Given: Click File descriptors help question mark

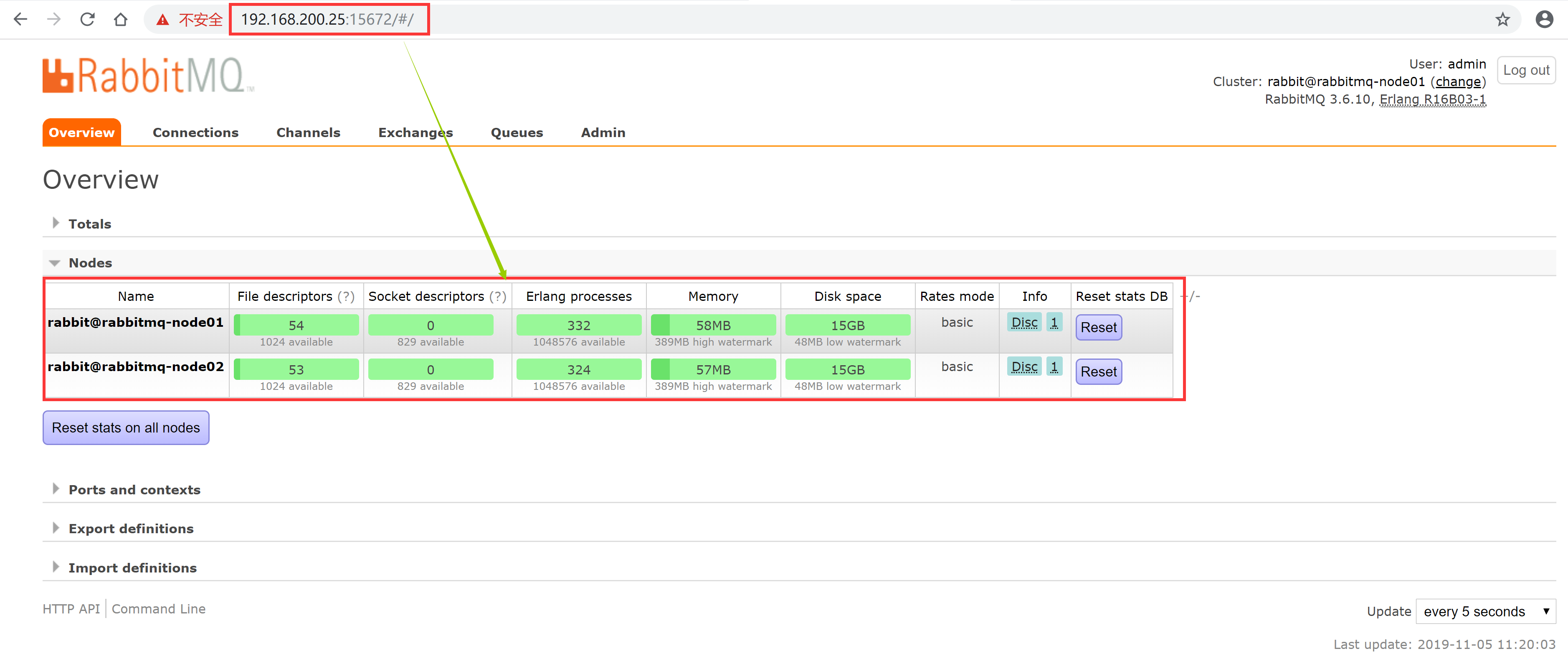Looking at the screenshot, I should [346, 297].
